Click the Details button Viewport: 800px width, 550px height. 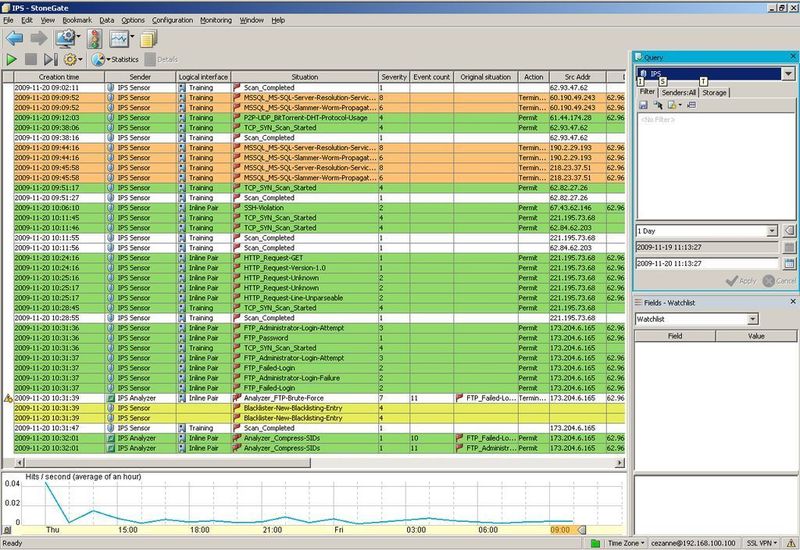click(162, 59)
